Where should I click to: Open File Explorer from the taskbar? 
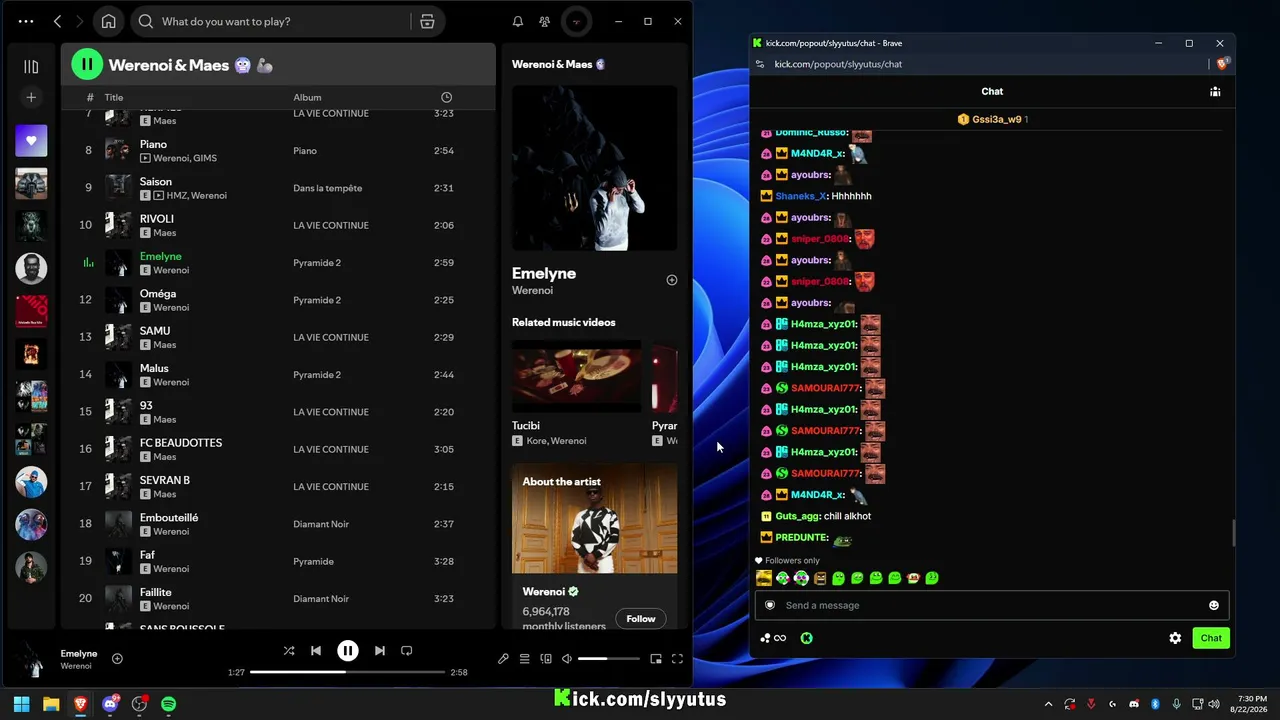pos(50,704)
